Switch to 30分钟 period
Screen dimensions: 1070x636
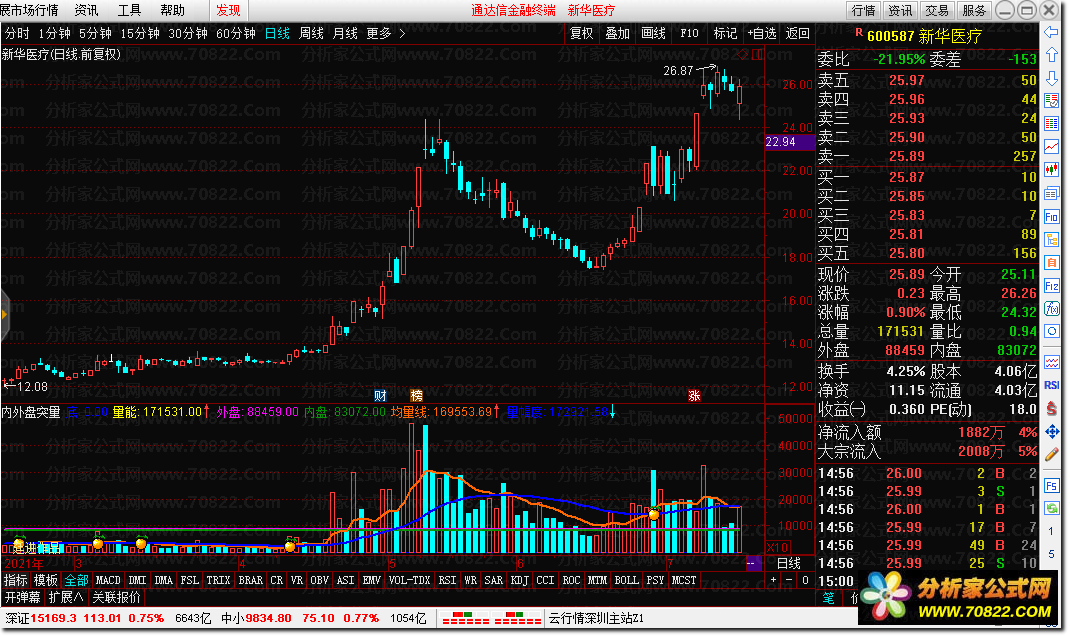click(188, 33)
